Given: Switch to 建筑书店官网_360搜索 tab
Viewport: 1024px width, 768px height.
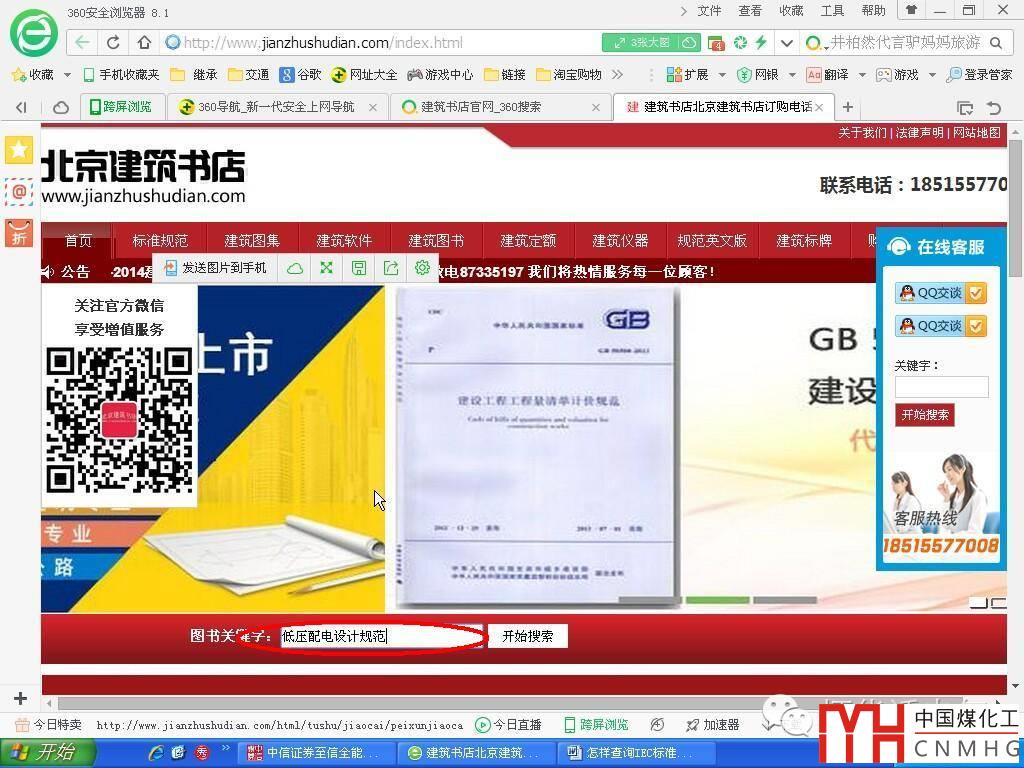Looking at the screenshot, I should click(498, 106).
